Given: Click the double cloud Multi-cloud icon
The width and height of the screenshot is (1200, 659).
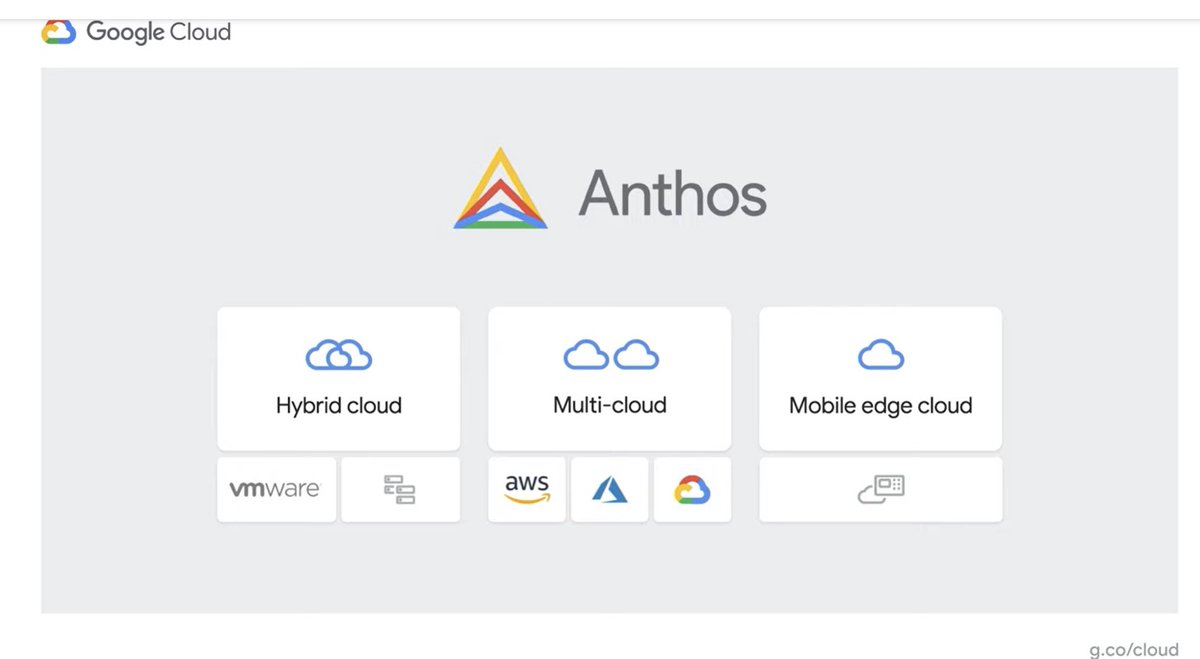Looking at the screenshot, I should click(x=610, y=354).
